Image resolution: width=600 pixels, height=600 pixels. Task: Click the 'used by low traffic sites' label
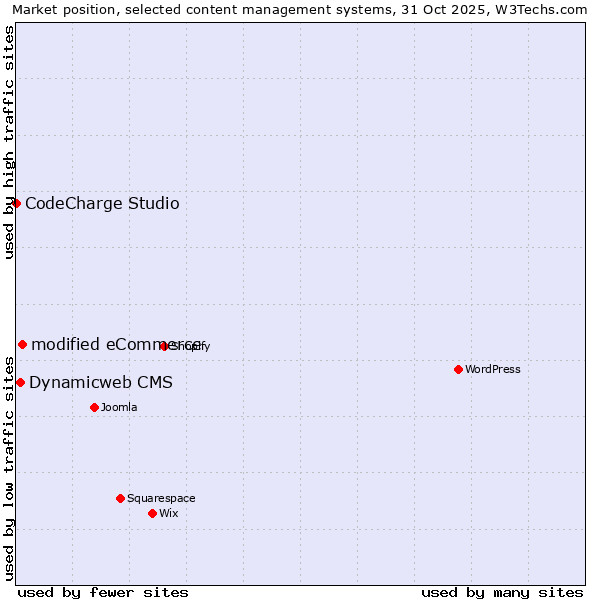pyautogui.click(x=9, y=468)
